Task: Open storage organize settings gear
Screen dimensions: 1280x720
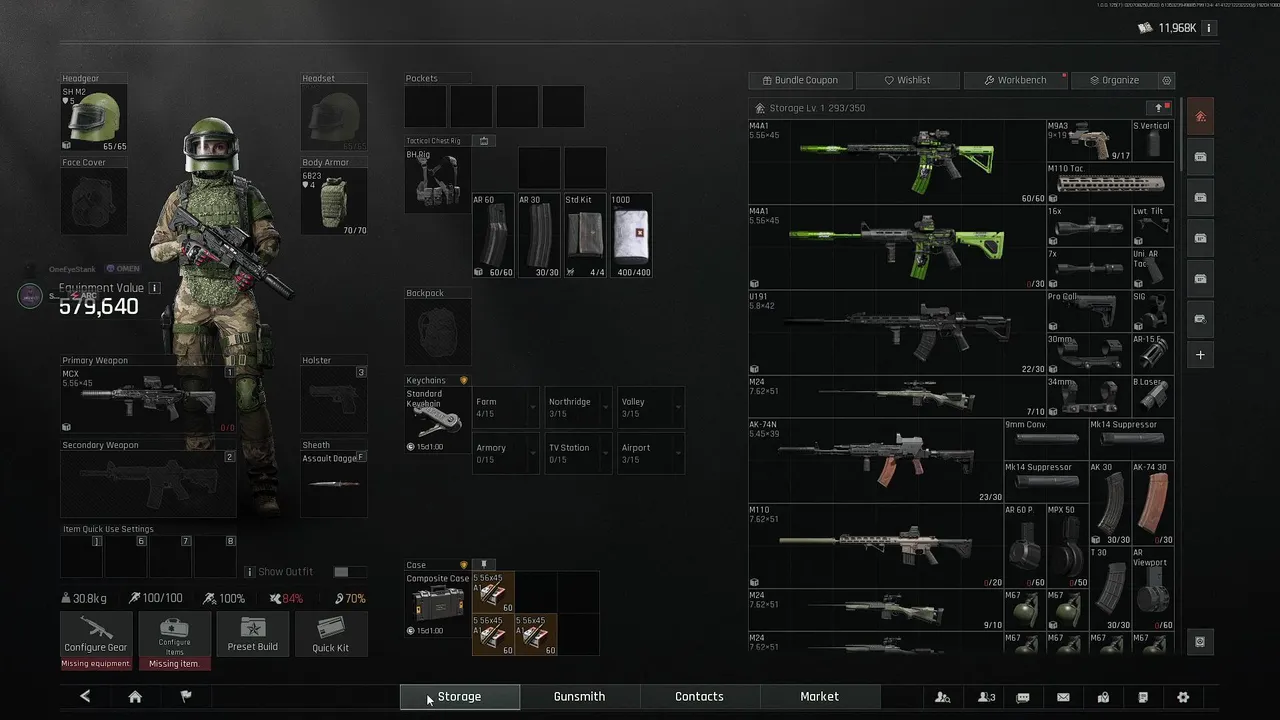Action: [x=1166, y=80]
